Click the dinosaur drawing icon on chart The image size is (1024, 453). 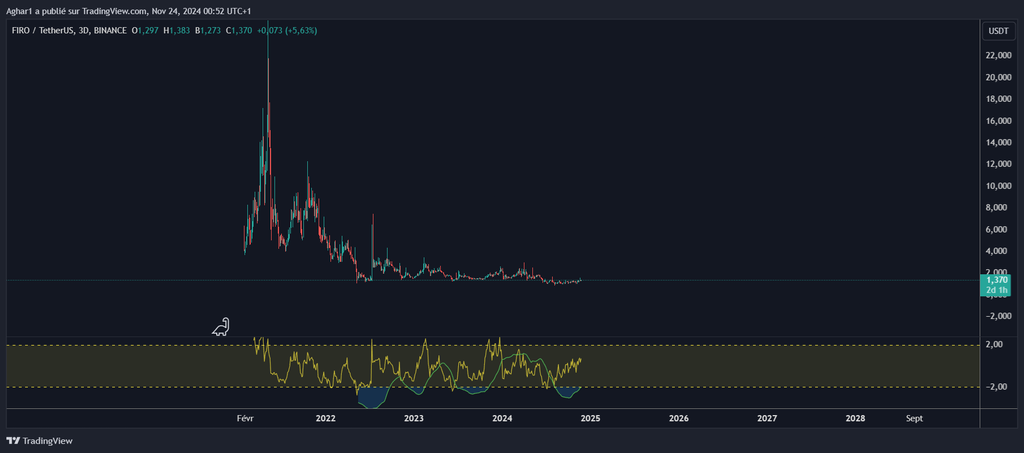[x=221, y=326]
